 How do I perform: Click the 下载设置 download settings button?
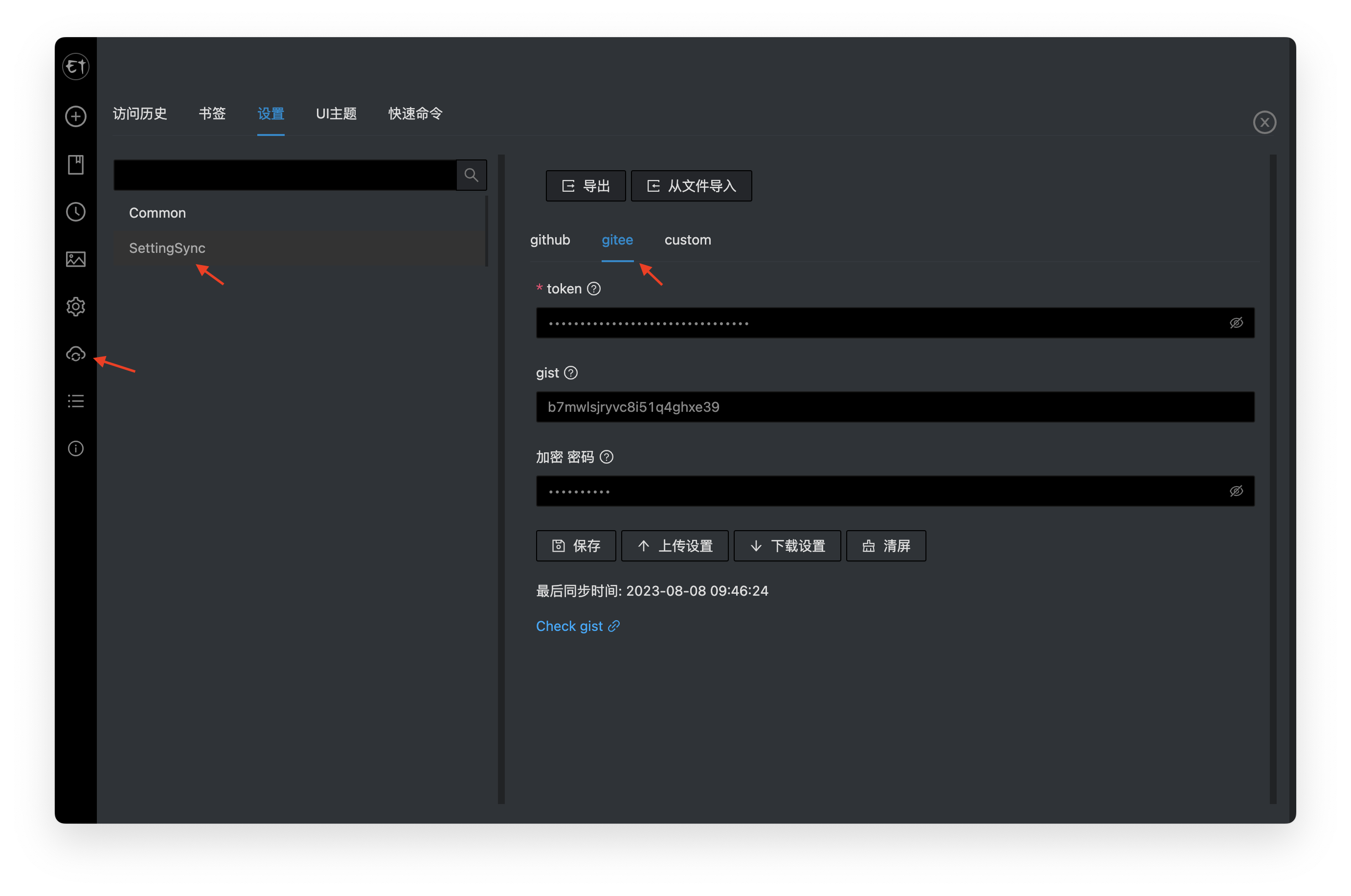(787, 546)
